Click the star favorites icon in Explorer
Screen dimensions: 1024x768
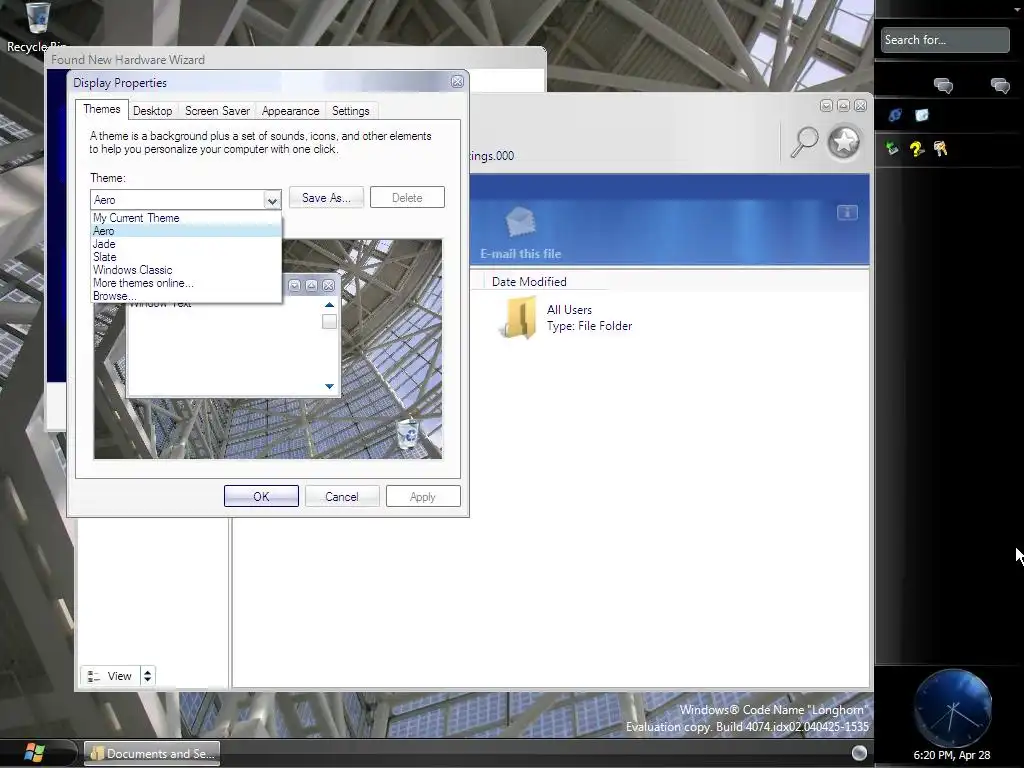[x=844, y=142]
